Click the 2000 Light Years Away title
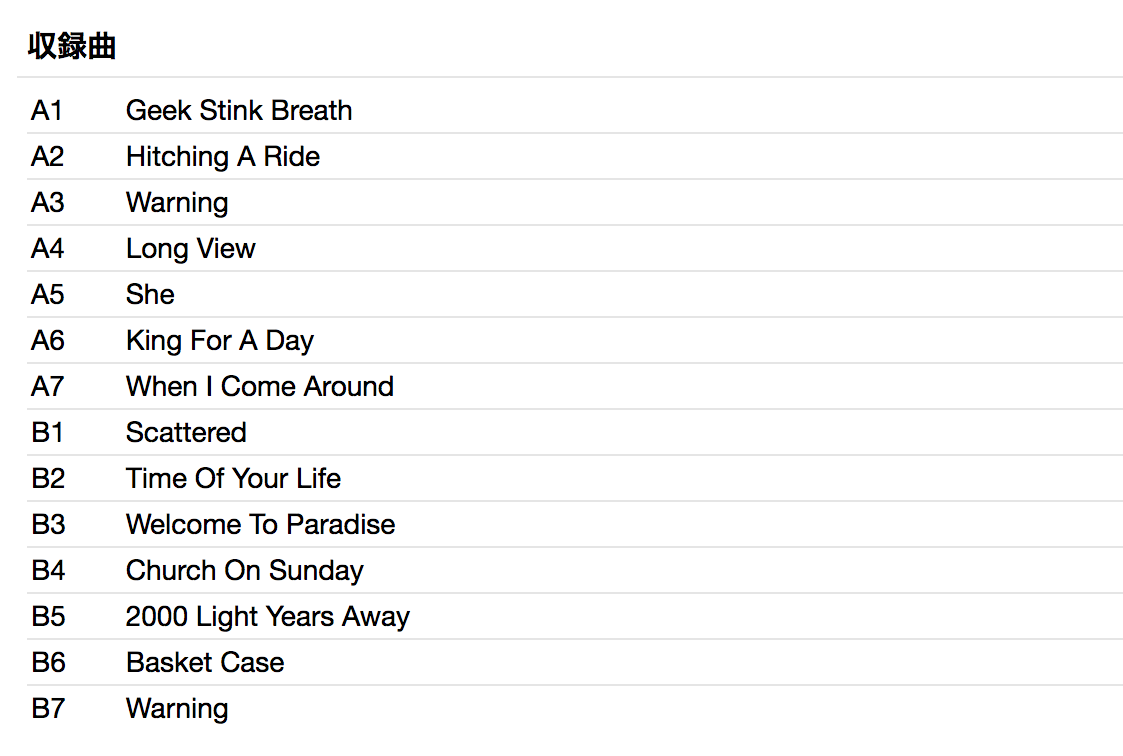 point(268,616)
